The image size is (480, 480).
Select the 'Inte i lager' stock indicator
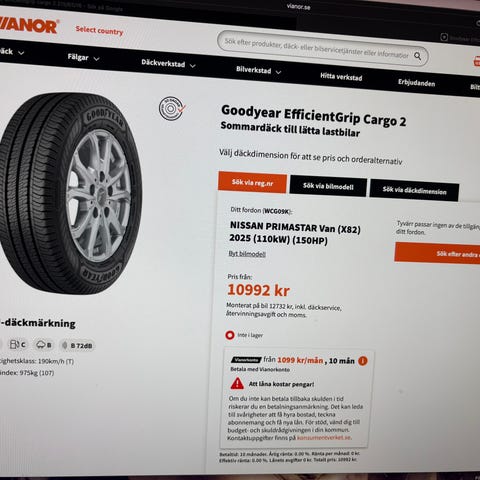244,335
